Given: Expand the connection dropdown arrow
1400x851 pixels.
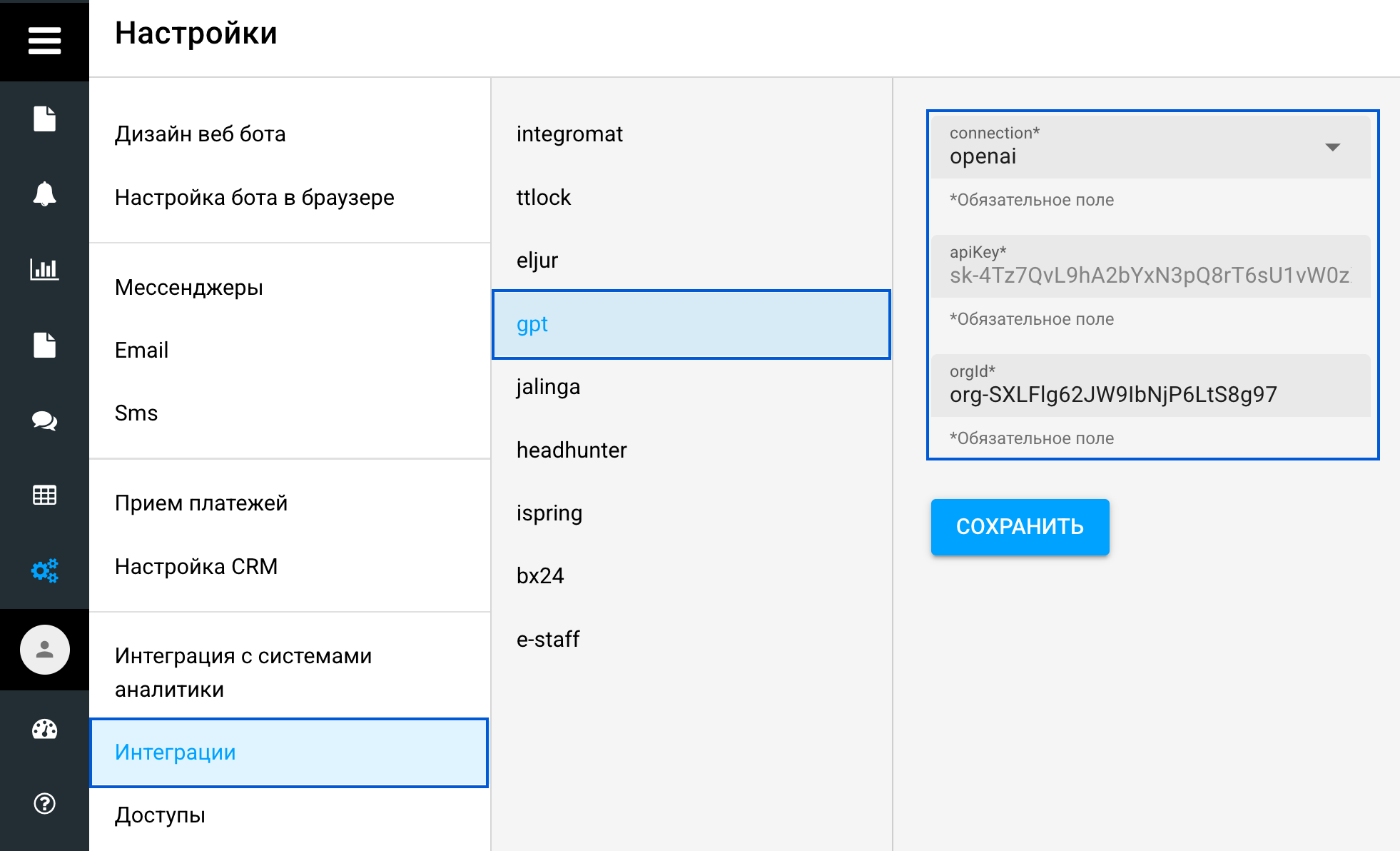Looking at the screenshot, I should (1331, 148).
